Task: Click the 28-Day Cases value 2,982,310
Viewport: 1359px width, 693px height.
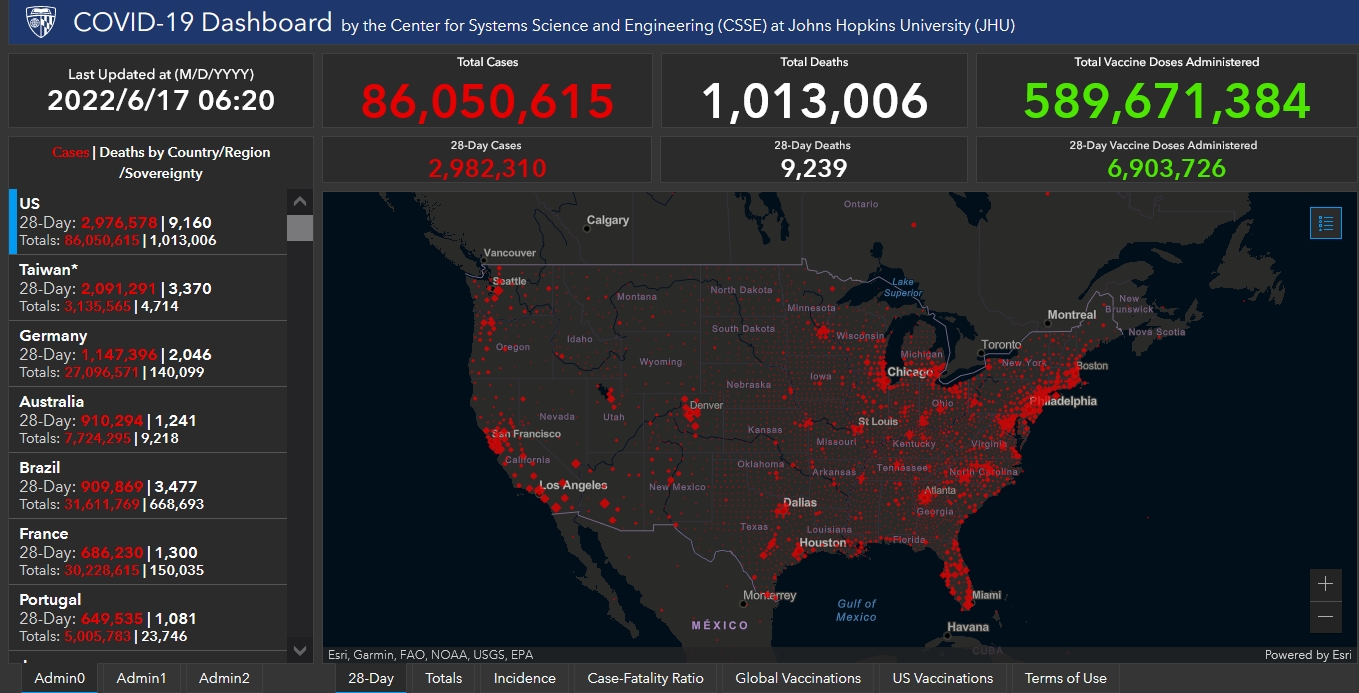Action: pos(487,168)
